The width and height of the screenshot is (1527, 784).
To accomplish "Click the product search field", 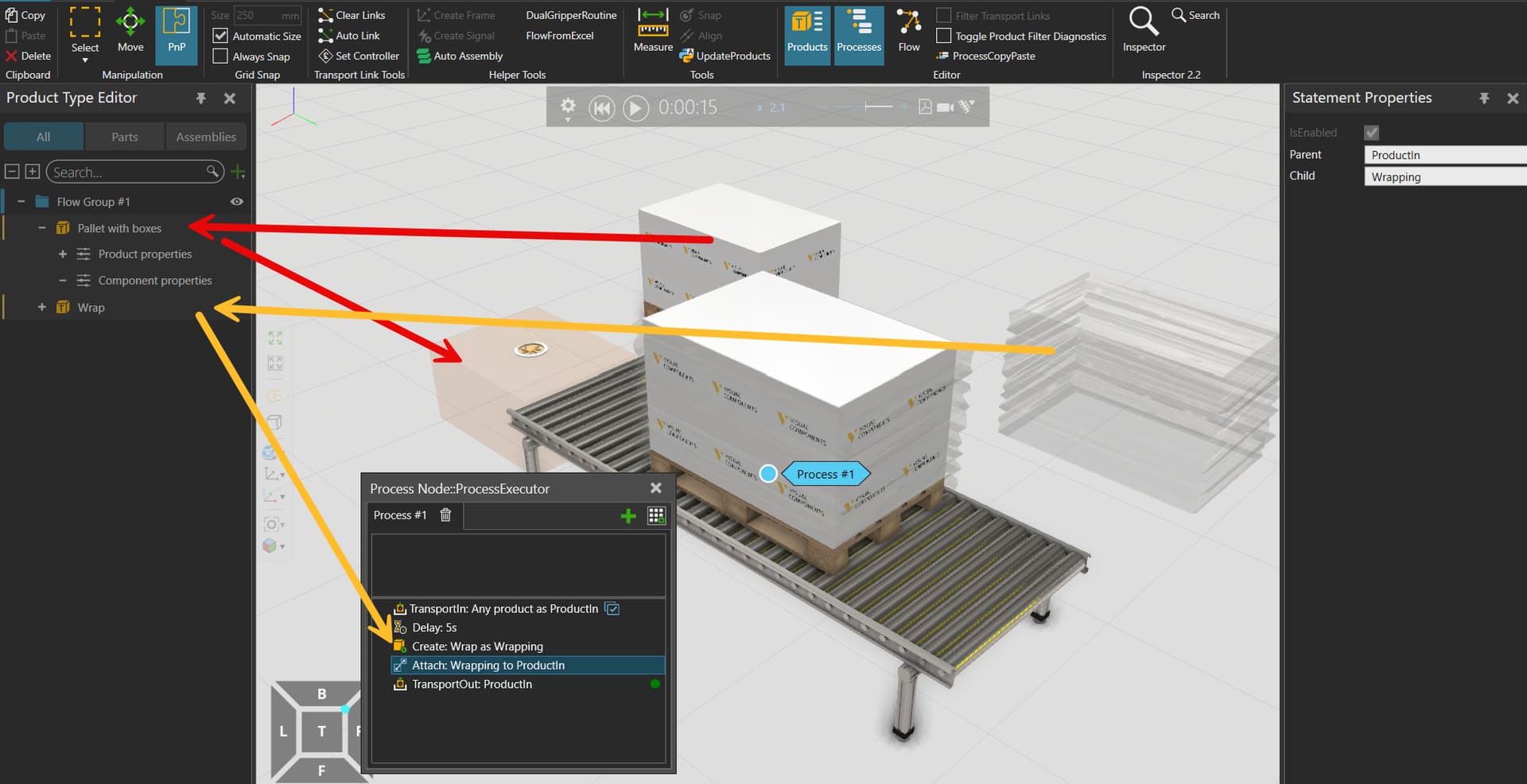I will coord(135,172).
